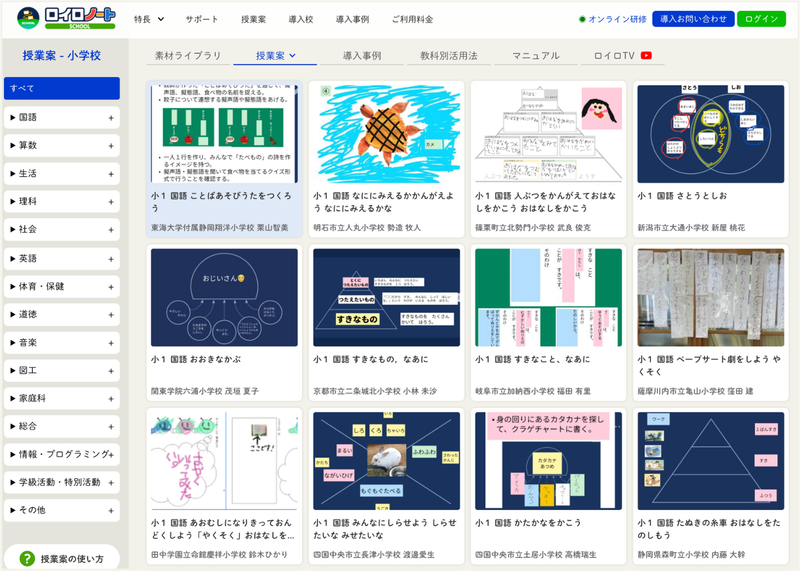
Task: Select the 情報・プログラミング category
Action: pos(62,454)
